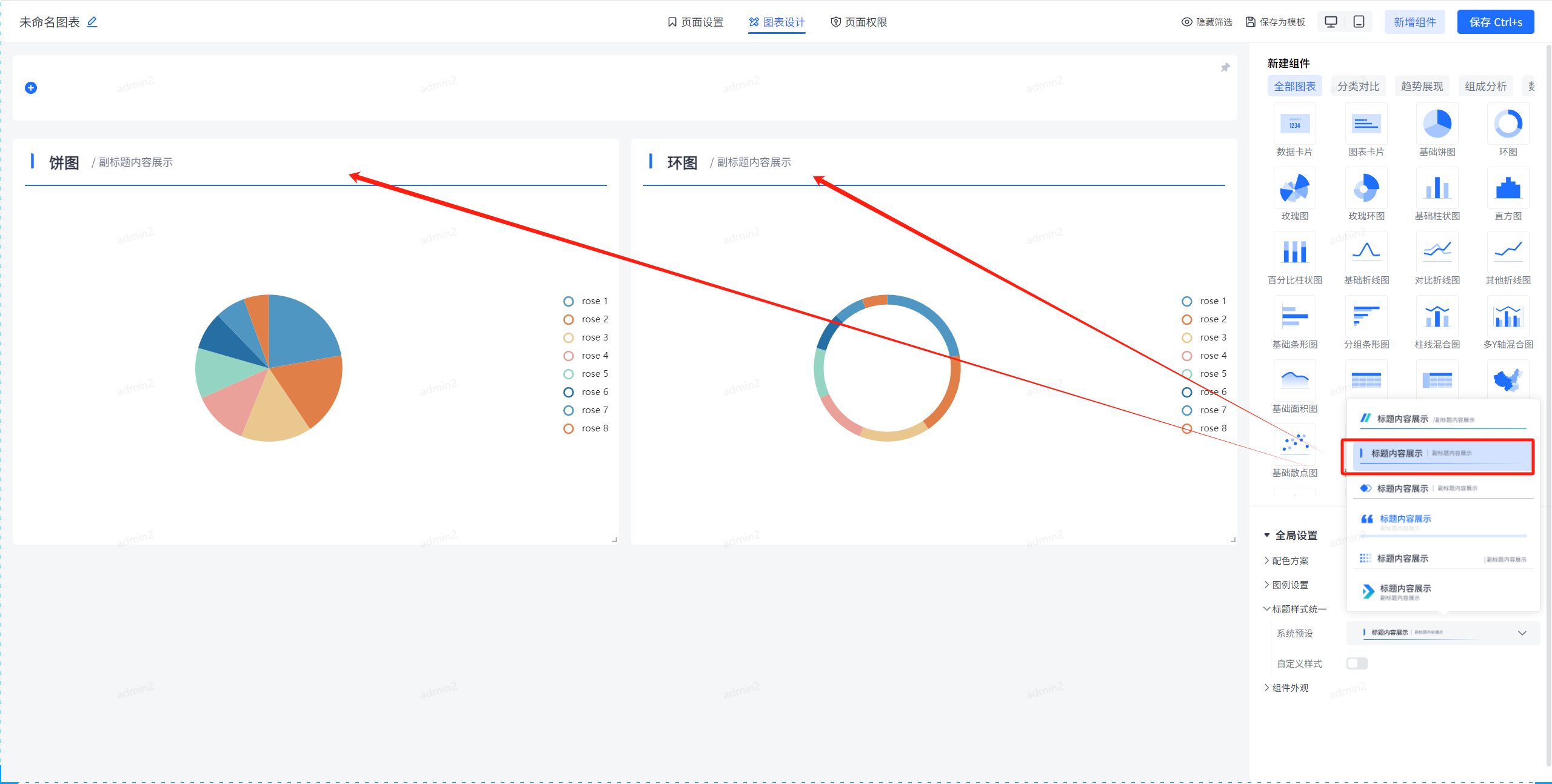Add the 玫瑰图 chart component
This screenshot has width=1552, height=784.
(1294, 188)
